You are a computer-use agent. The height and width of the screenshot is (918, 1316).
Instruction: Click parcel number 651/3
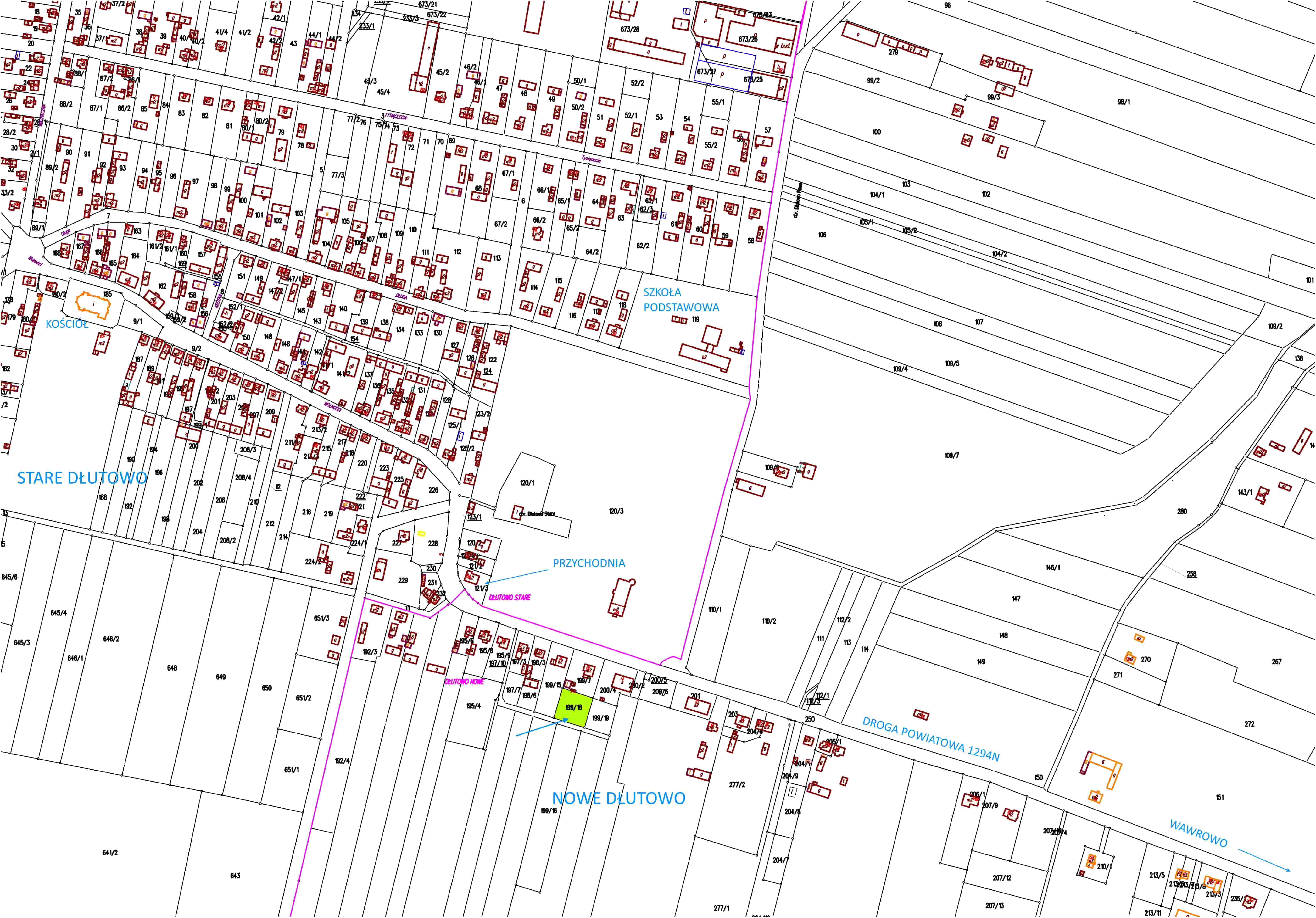pos(321,618)
